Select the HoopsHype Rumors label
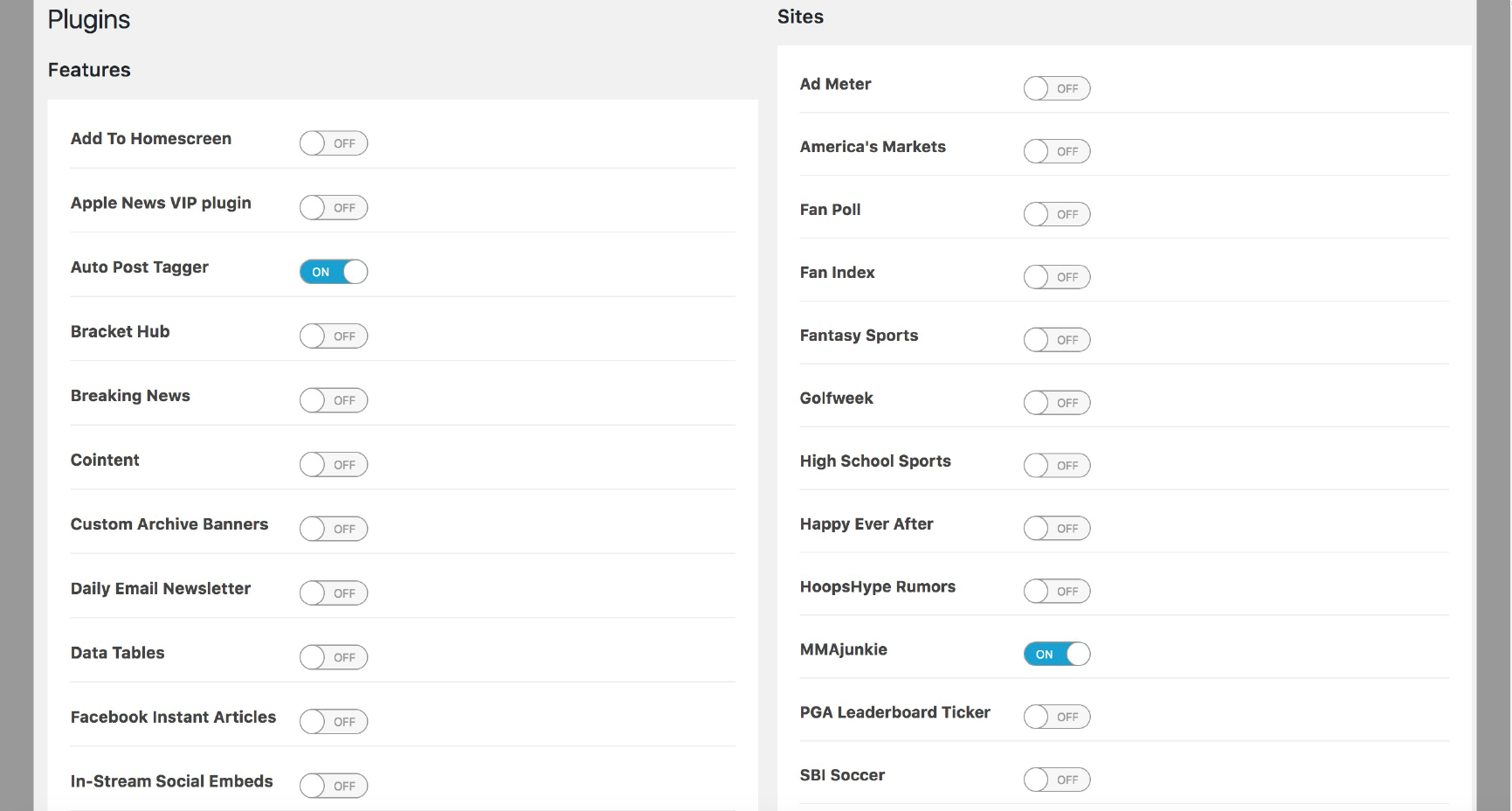 [x=878, y=587]
